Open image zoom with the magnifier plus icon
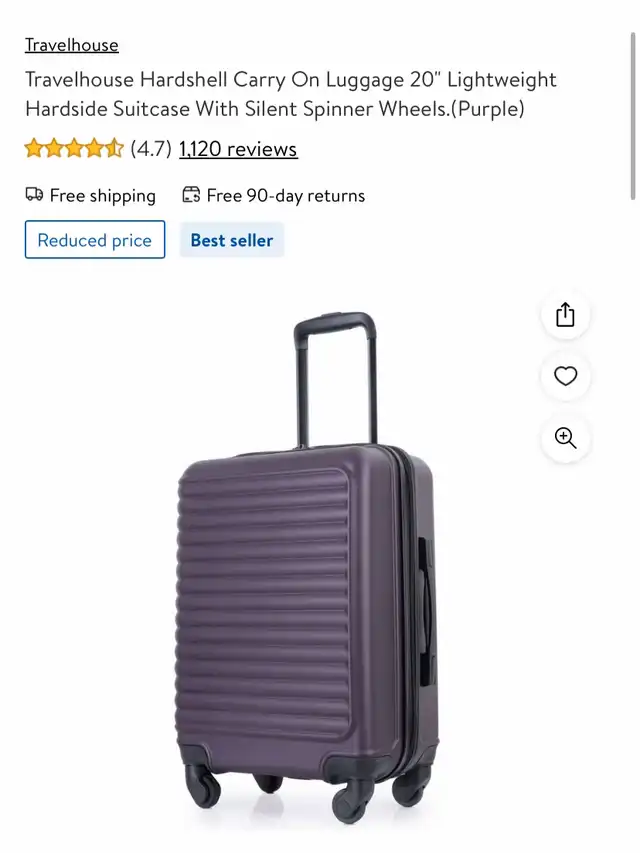The width and height of the screenshot is (640, 853). coord(565,438)
